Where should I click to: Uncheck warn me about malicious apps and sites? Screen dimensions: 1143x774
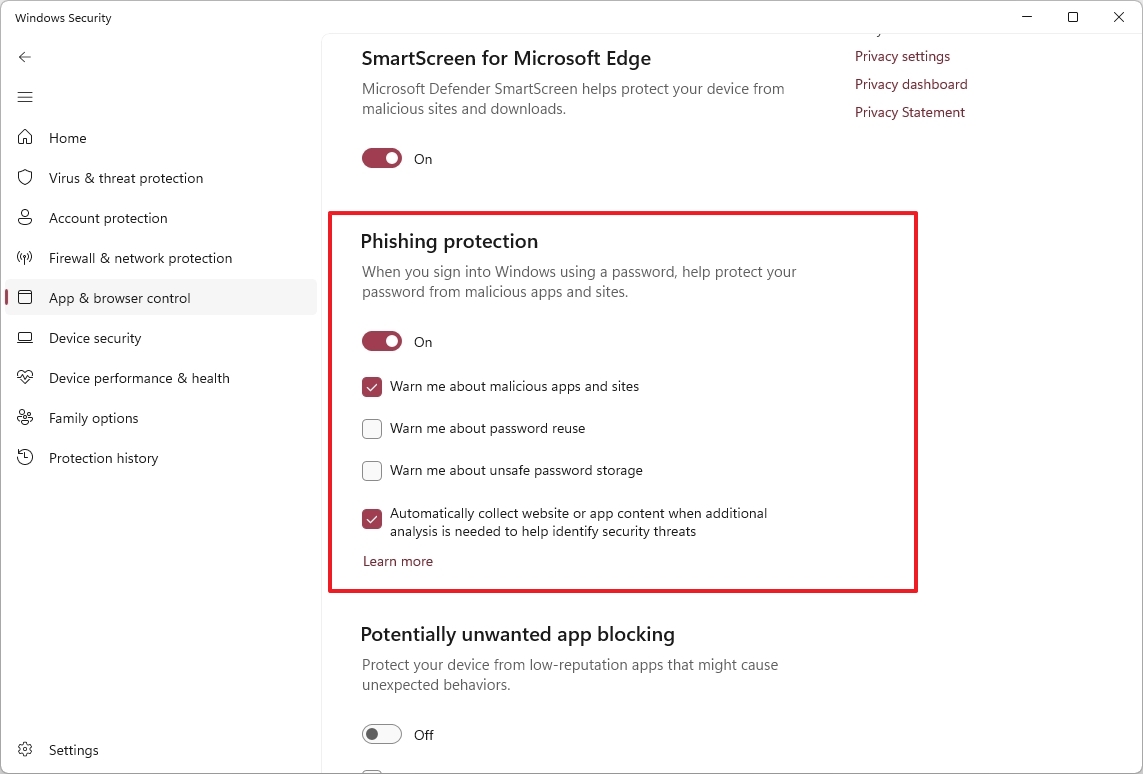click(372, 386)
